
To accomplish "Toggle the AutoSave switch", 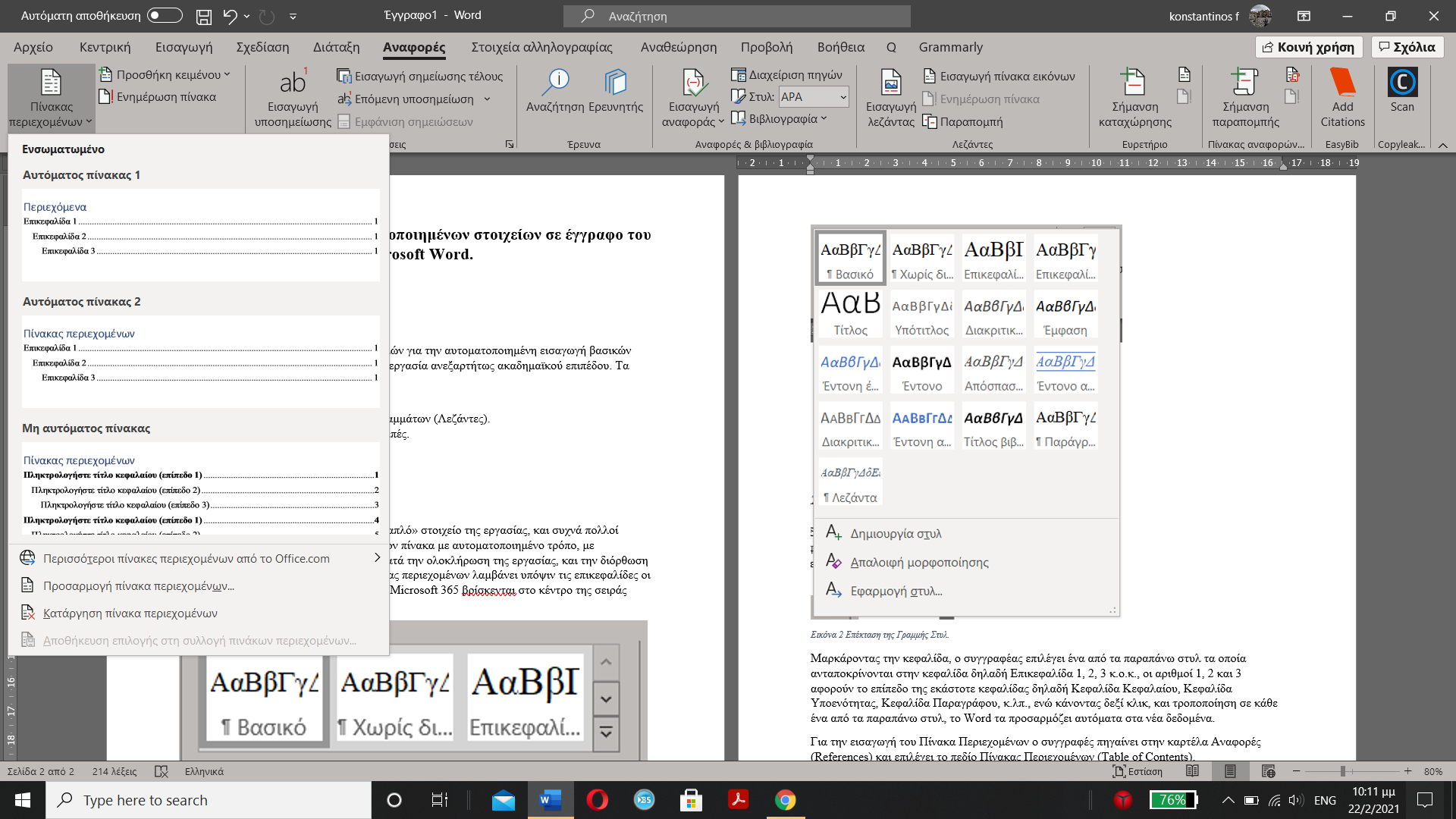I will (x=164, y=15).
